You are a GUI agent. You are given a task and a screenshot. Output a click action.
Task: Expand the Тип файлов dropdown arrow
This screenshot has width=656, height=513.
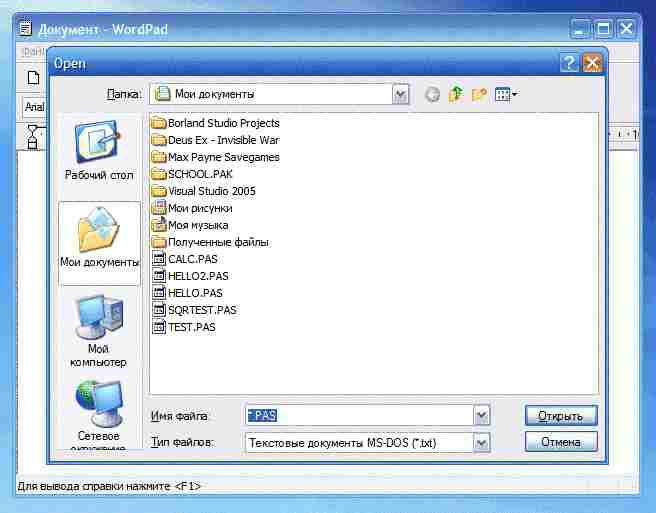tap(481, 442)
